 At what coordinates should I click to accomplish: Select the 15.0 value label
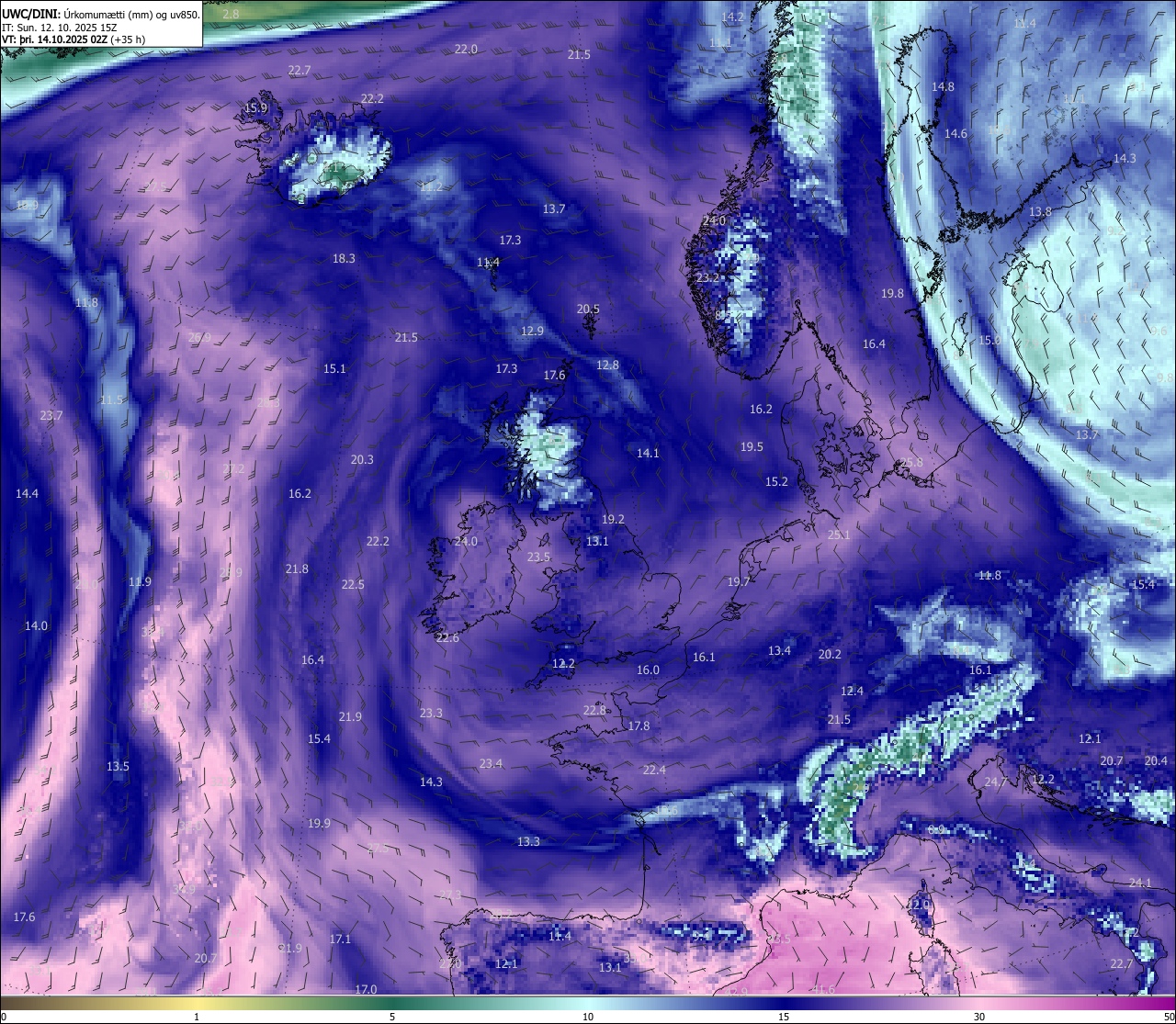[x=989, y=340]
